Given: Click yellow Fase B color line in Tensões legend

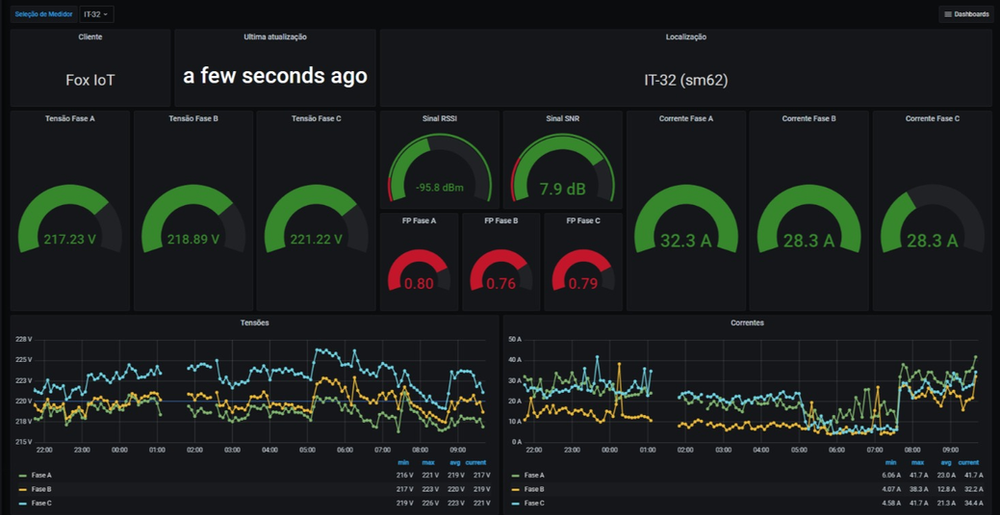Looking at the screenshot, I should (x=22, y=489).
